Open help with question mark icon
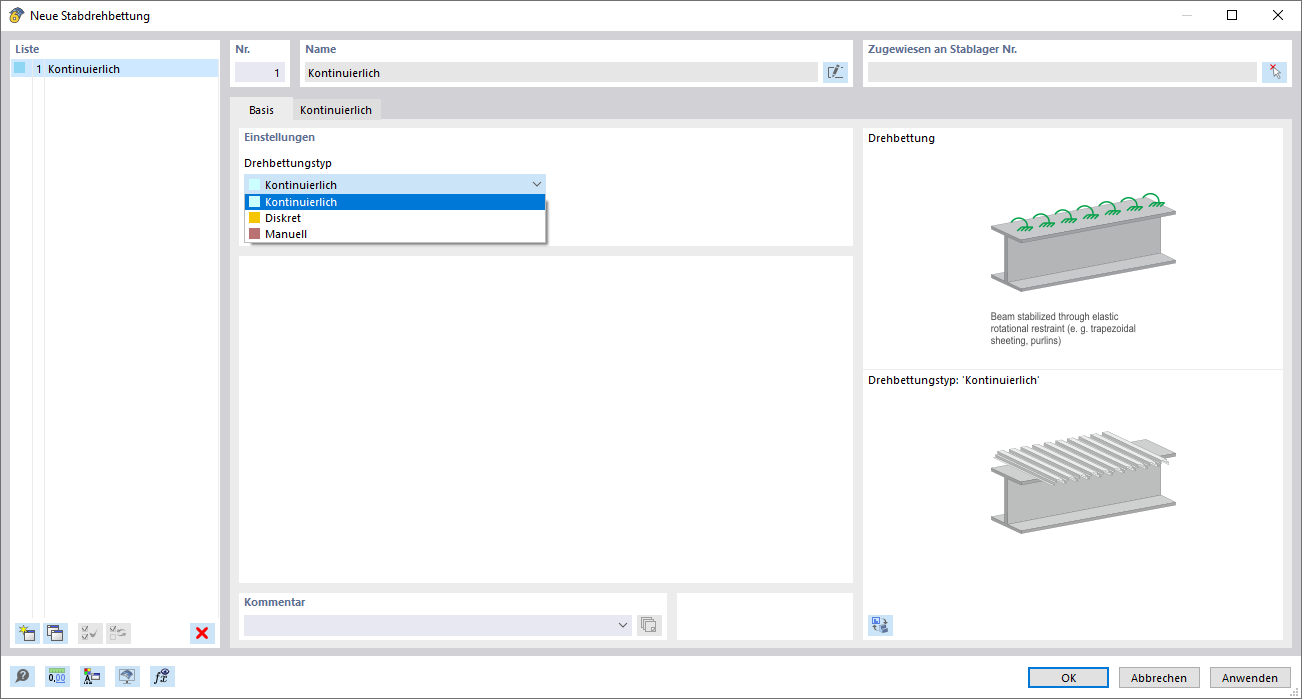The width and height of the screenshot is (1302, 699). pyautogui.click(x=22, y=676)
